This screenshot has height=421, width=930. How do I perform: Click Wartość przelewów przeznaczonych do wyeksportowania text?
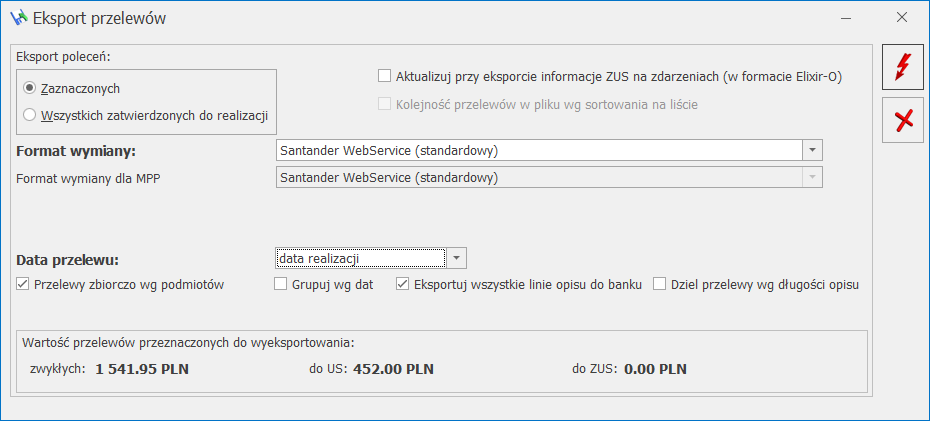pyautogui.click(x=188, y=343)
